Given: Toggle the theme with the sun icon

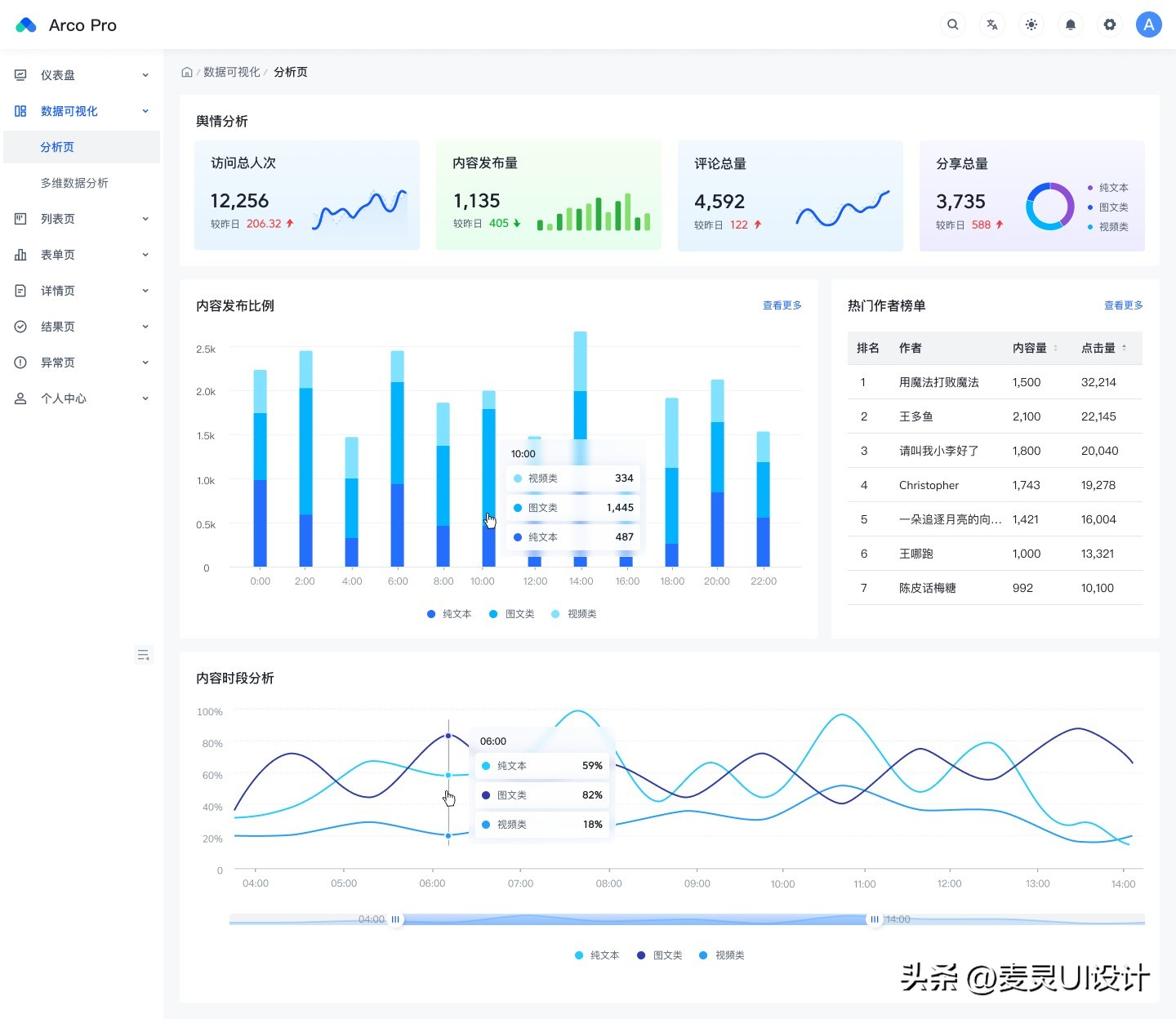Looking at the screenshot, I should point(1031,24).
